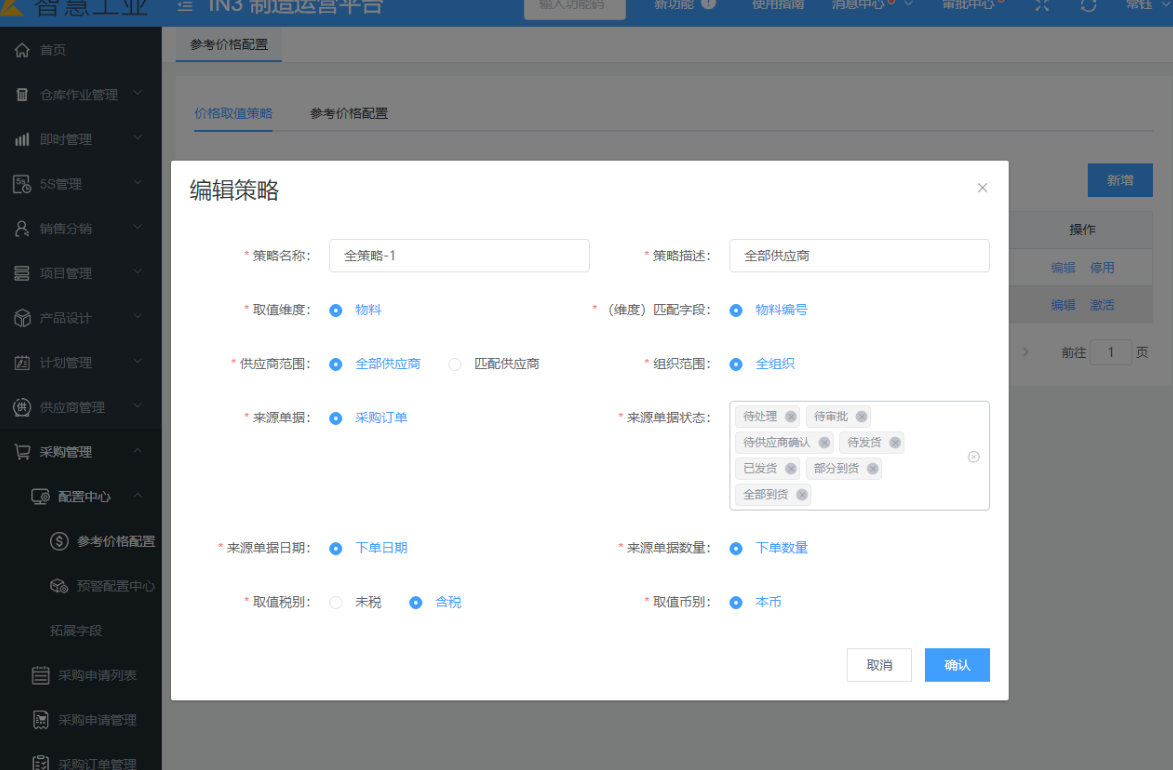
Task: Click the 策略名称 input field
Action: [x=459, y=256]
